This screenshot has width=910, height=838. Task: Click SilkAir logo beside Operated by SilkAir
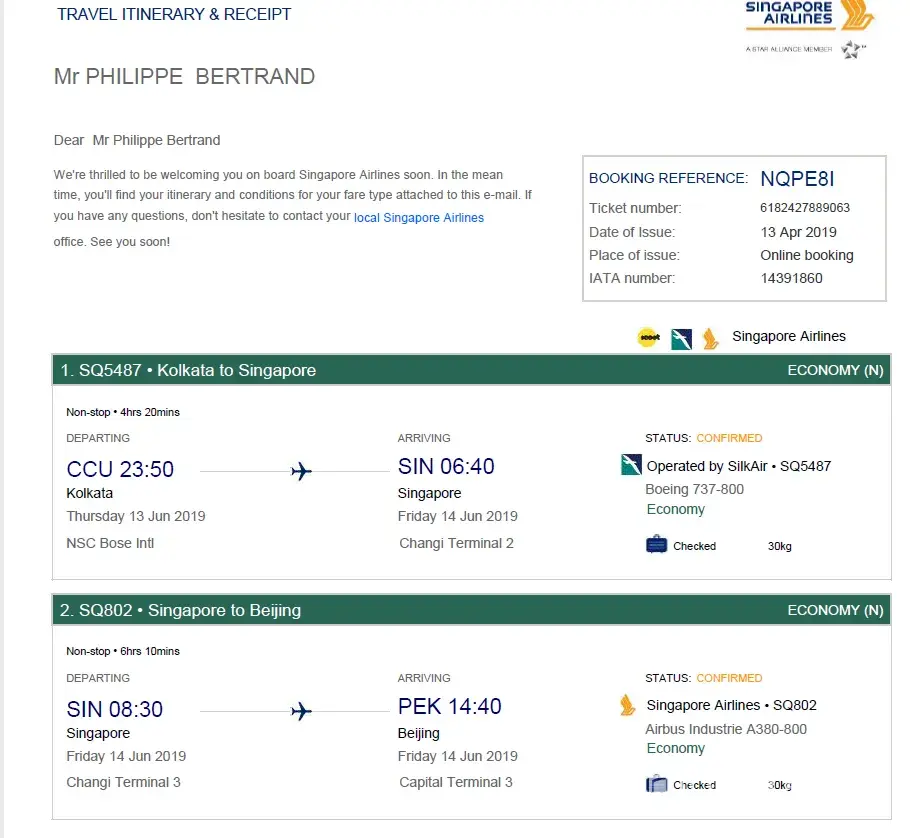pyautogui.click(x=631, y=465)
